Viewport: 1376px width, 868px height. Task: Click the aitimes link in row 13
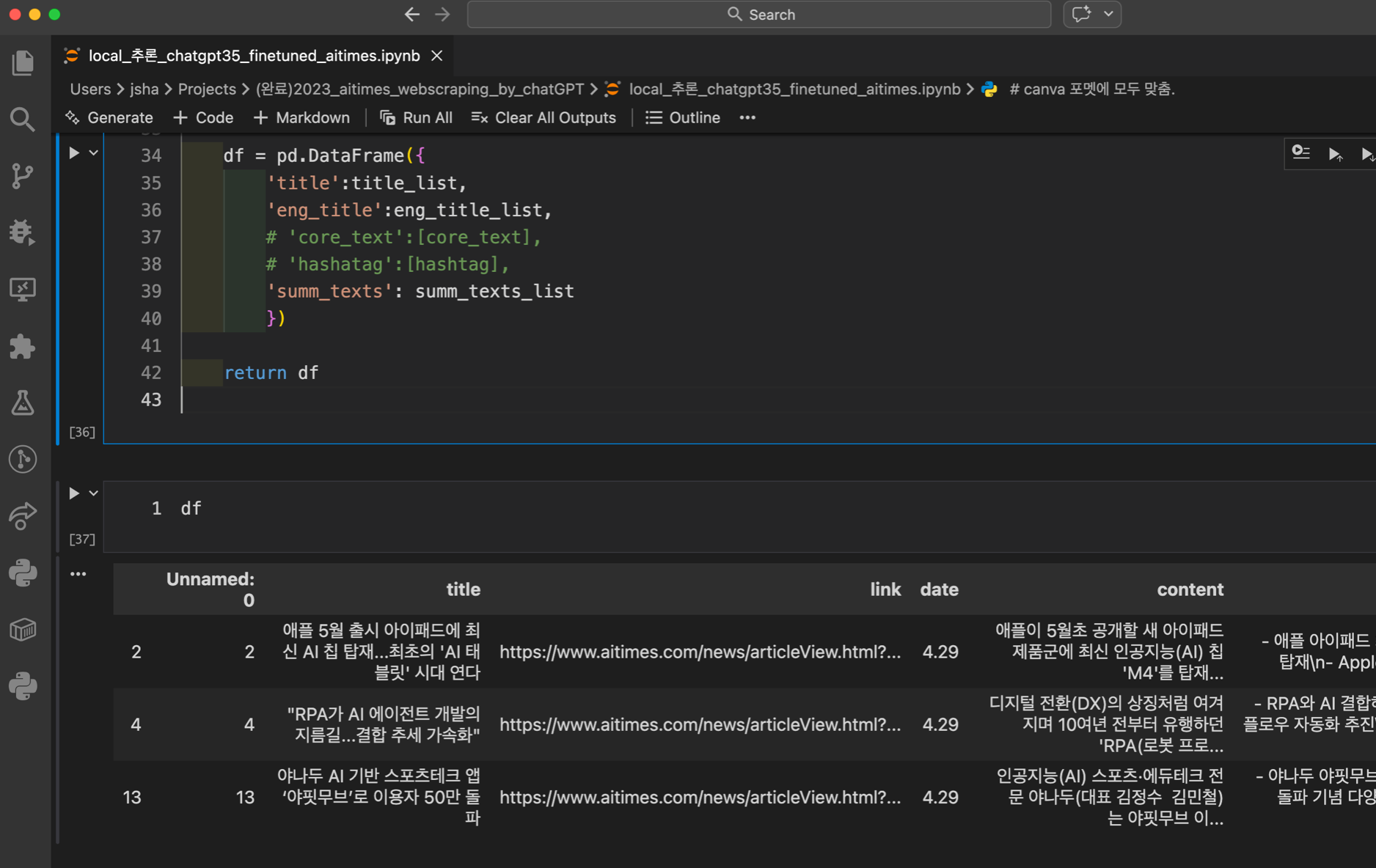(700, 797)
